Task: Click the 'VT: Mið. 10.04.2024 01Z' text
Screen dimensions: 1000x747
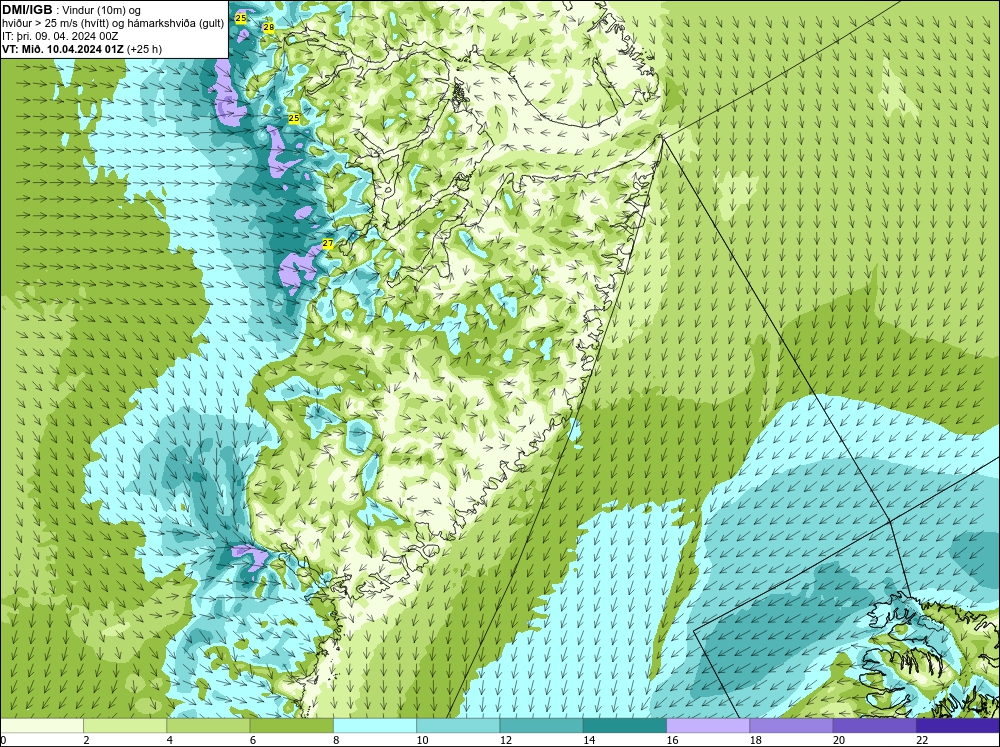Action: pos(64,49)
